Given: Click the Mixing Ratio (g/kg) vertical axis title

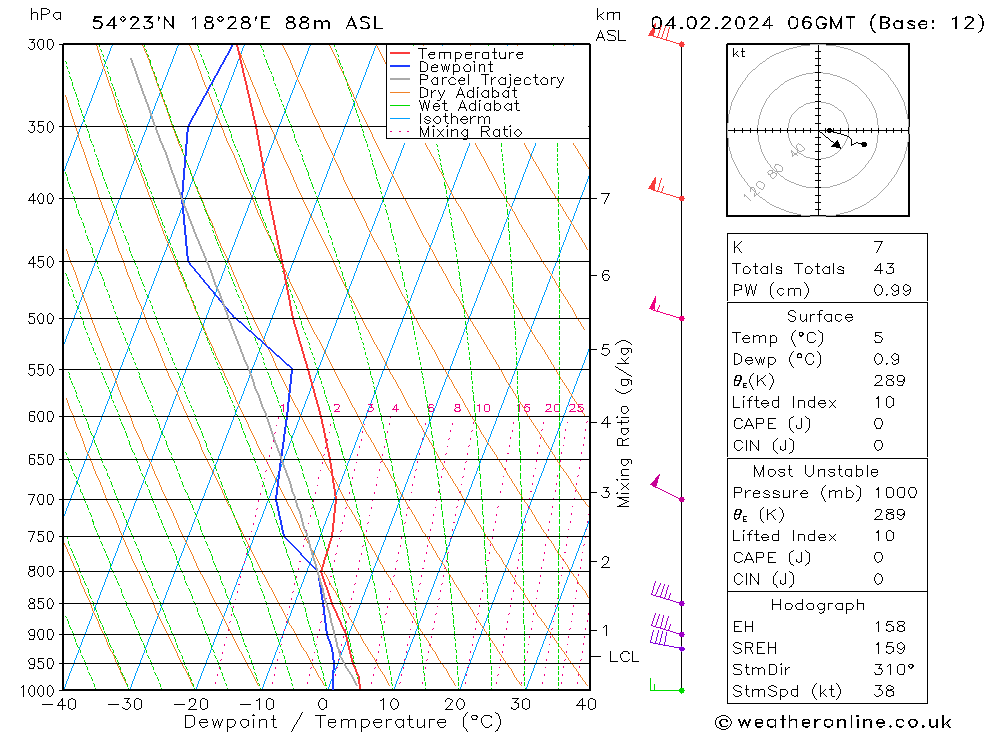Looking at the screenshot, I should pos(624,424).
